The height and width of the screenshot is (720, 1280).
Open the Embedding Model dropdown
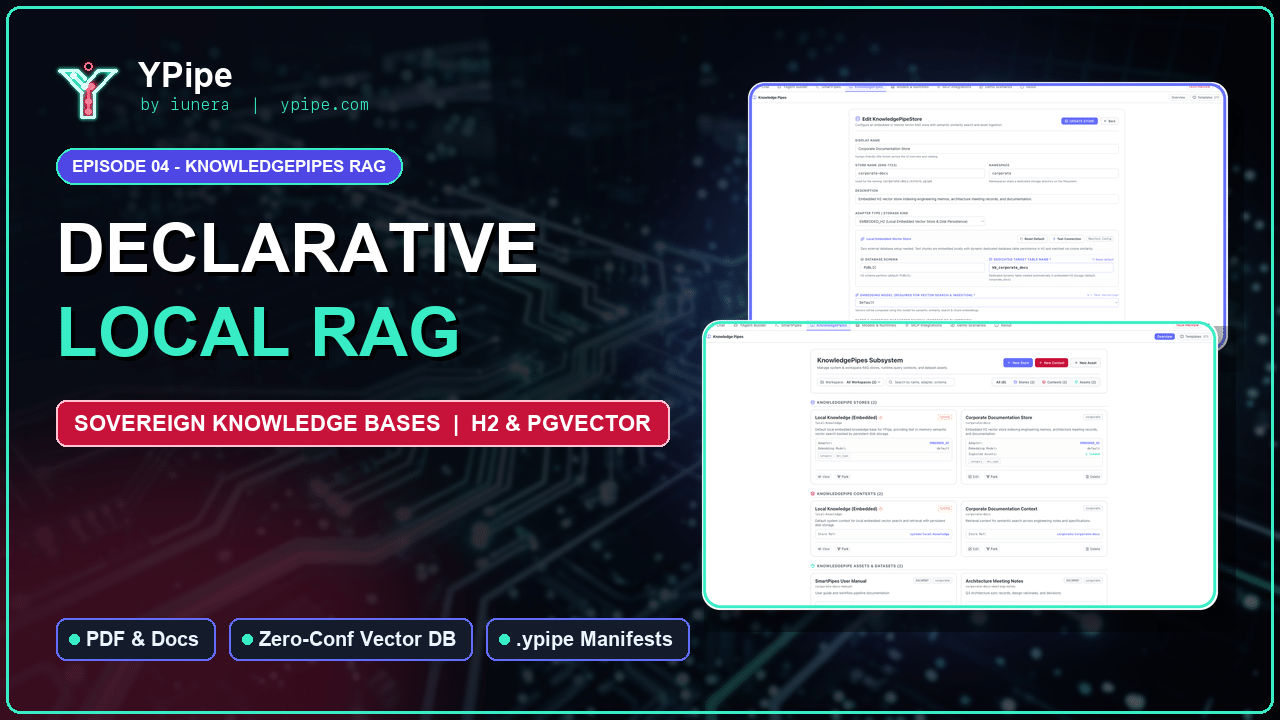(x=986, y=302)
